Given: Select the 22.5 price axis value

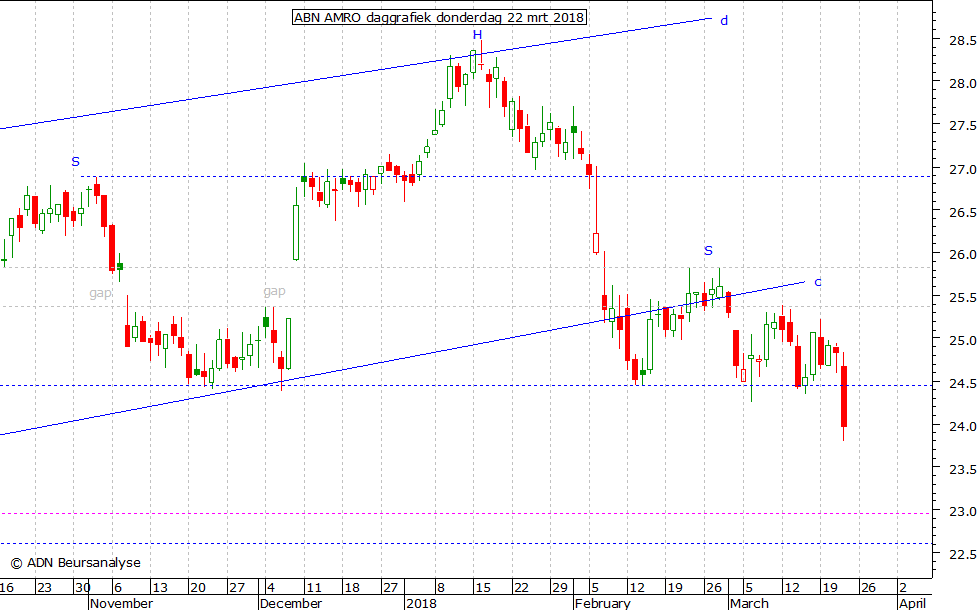Looking at the screenshot, I should tap(962, 554).
